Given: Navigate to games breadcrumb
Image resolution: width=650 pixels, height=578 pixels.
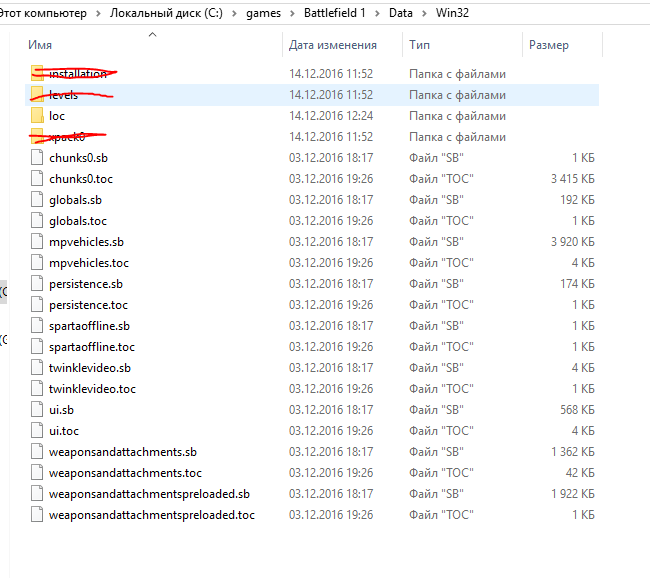Looking at the screenshot, I should [263, 13].
